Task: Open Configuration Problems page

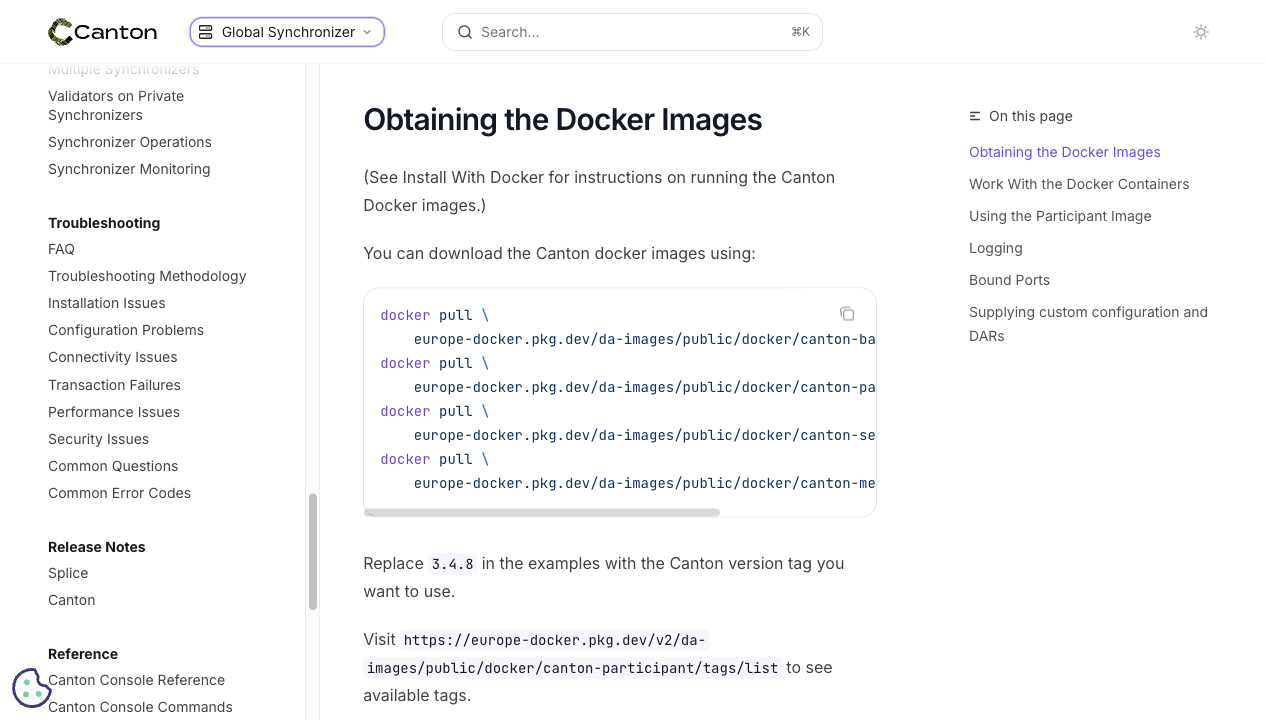Action: 126,330
